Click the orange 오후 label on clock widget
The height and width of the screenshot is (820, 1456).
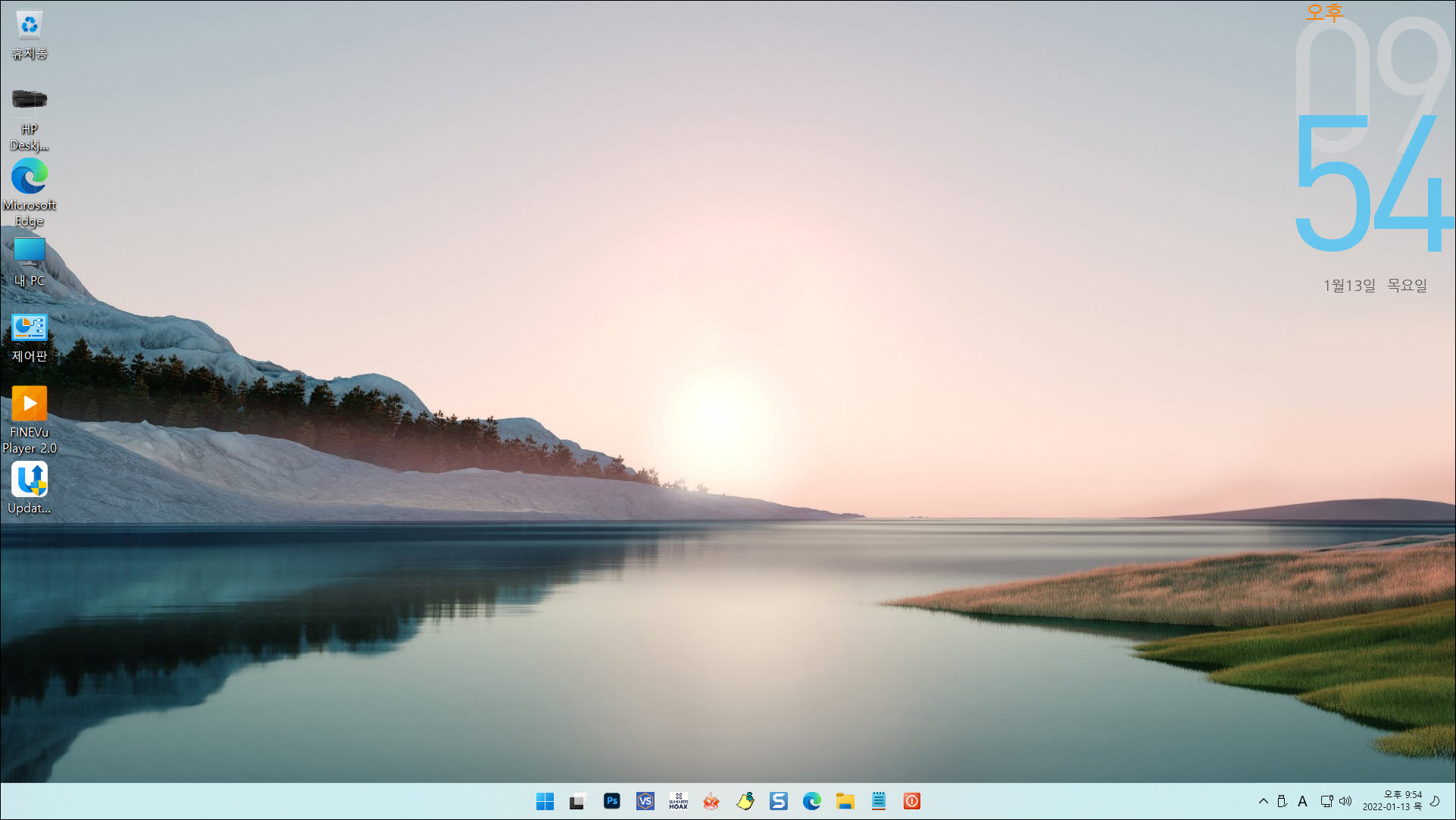[1324, 12]
